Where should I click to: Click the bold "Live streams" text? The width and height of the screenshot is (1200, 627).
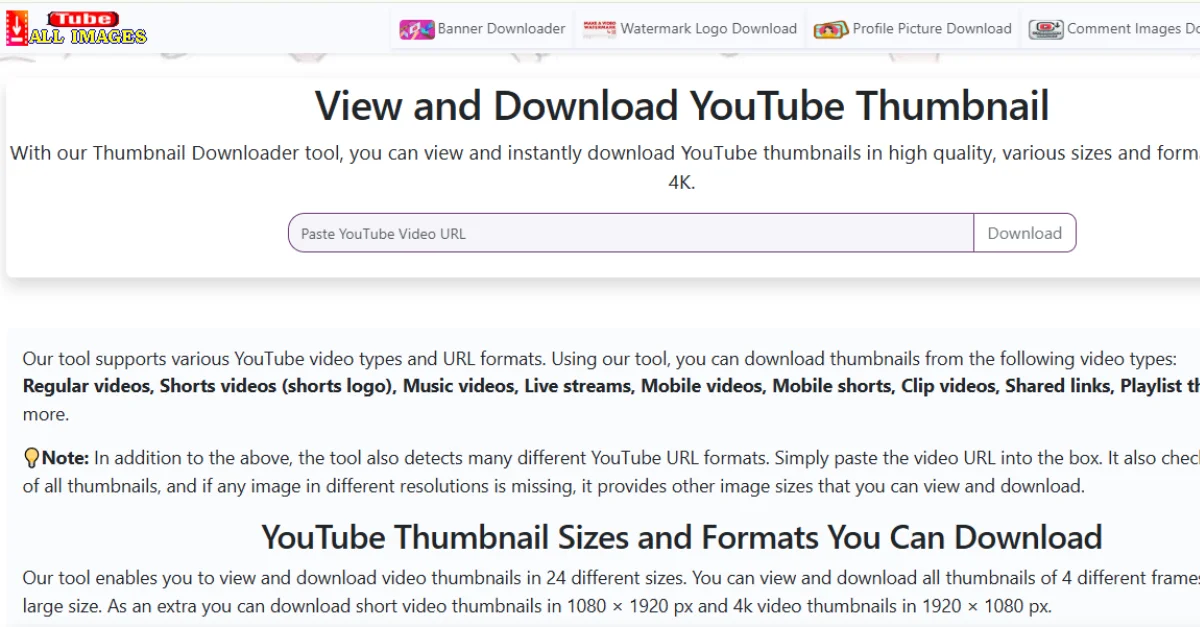(x=578, y=386)
